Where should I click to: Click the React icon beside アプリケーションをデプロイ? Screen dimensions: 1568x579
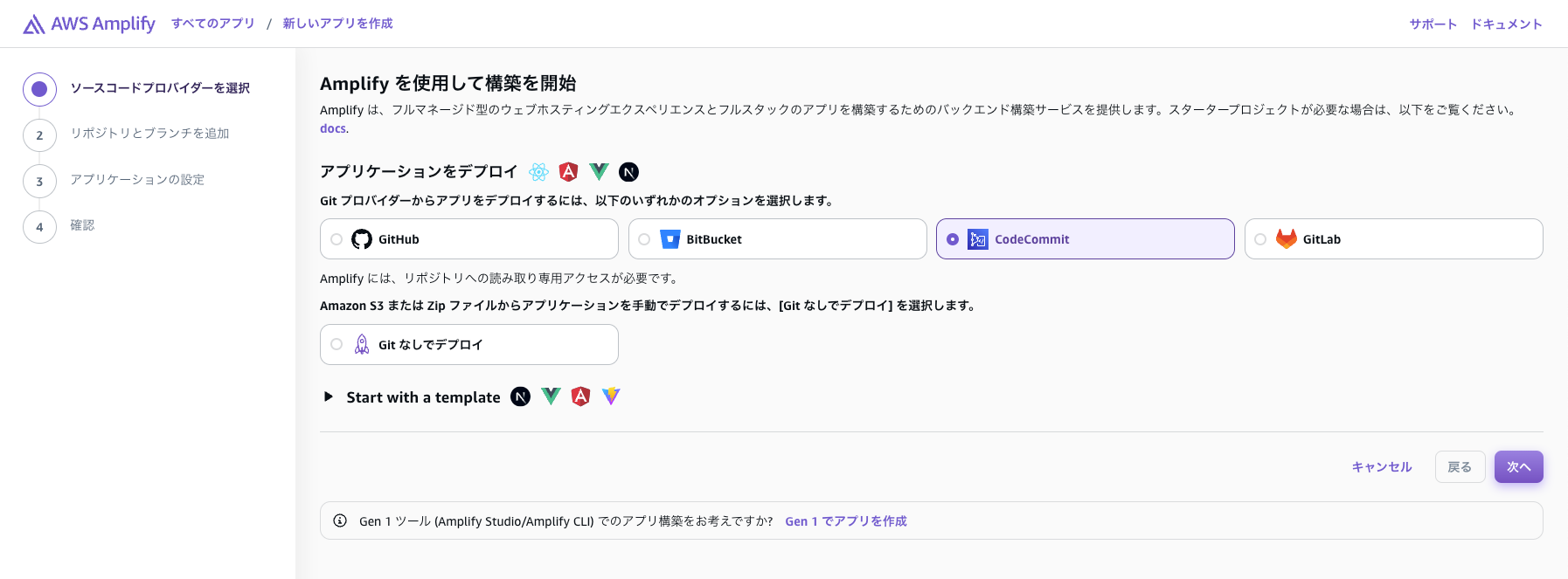(x=539, y=172)
